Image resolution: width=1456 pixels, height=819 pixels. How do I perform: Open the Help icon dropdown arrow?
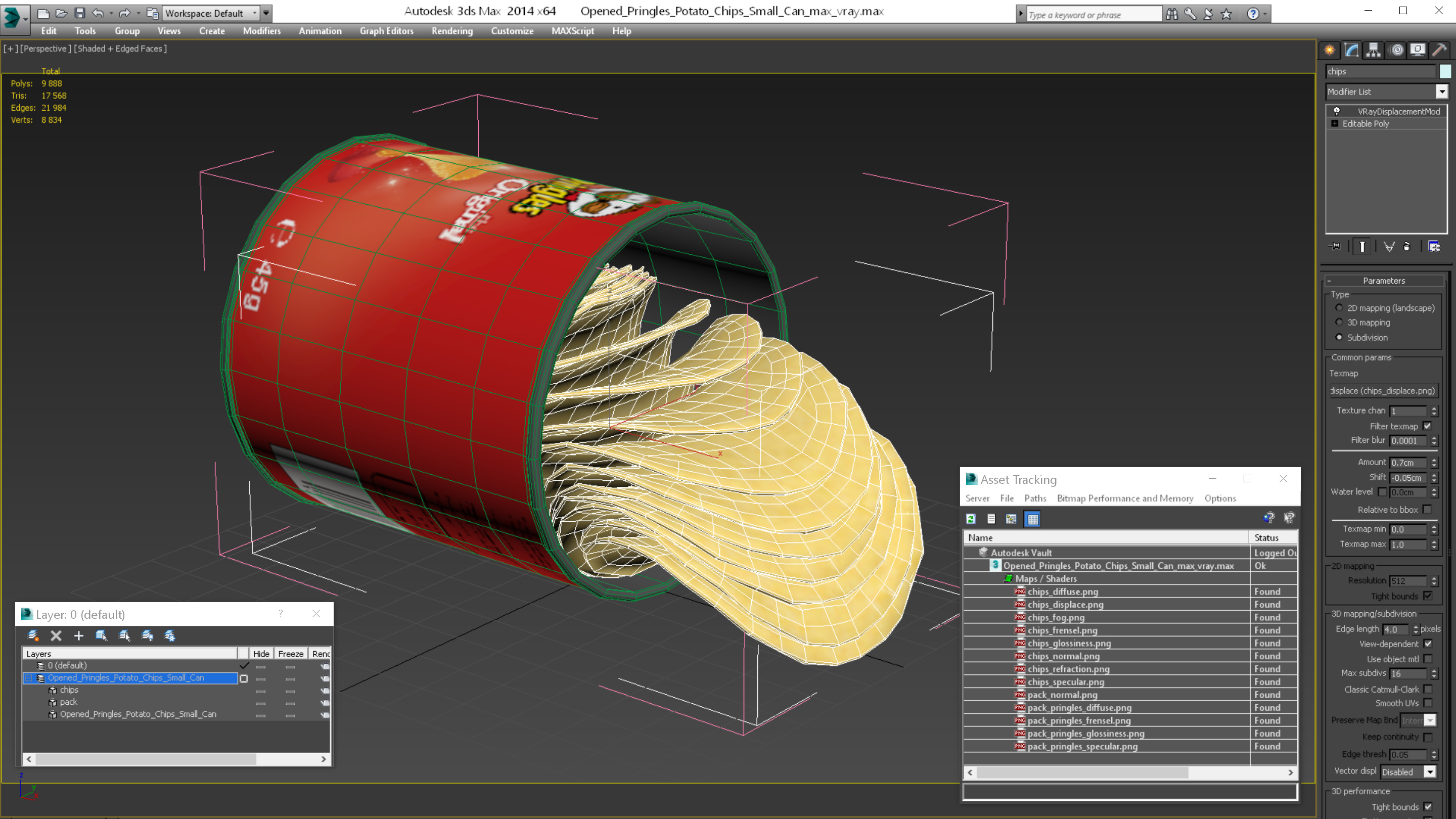tap(1265, 14)
